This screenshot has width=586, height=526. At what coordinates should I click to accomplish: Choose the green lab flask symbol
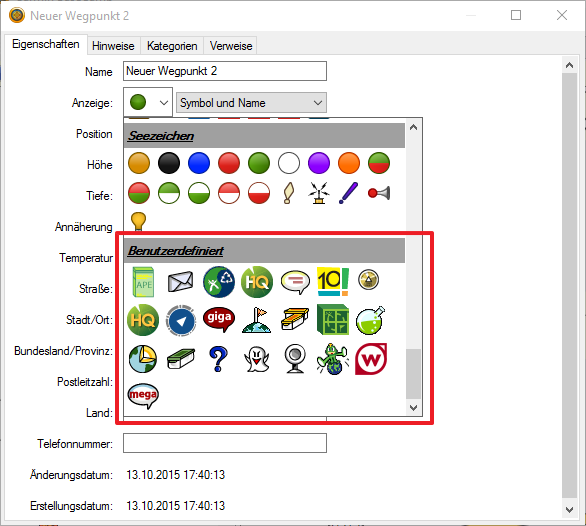(370, 320)
